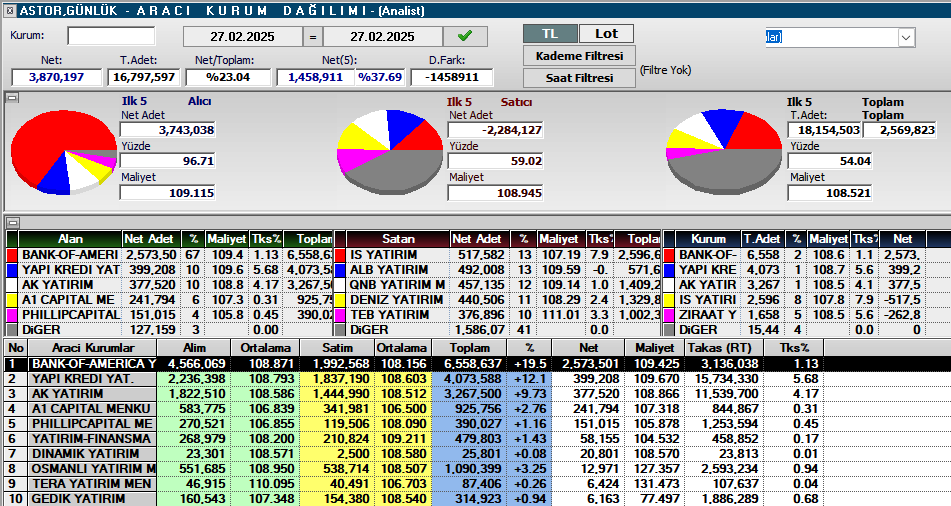Click the Net value 3,870,197 field

[56, 77]
